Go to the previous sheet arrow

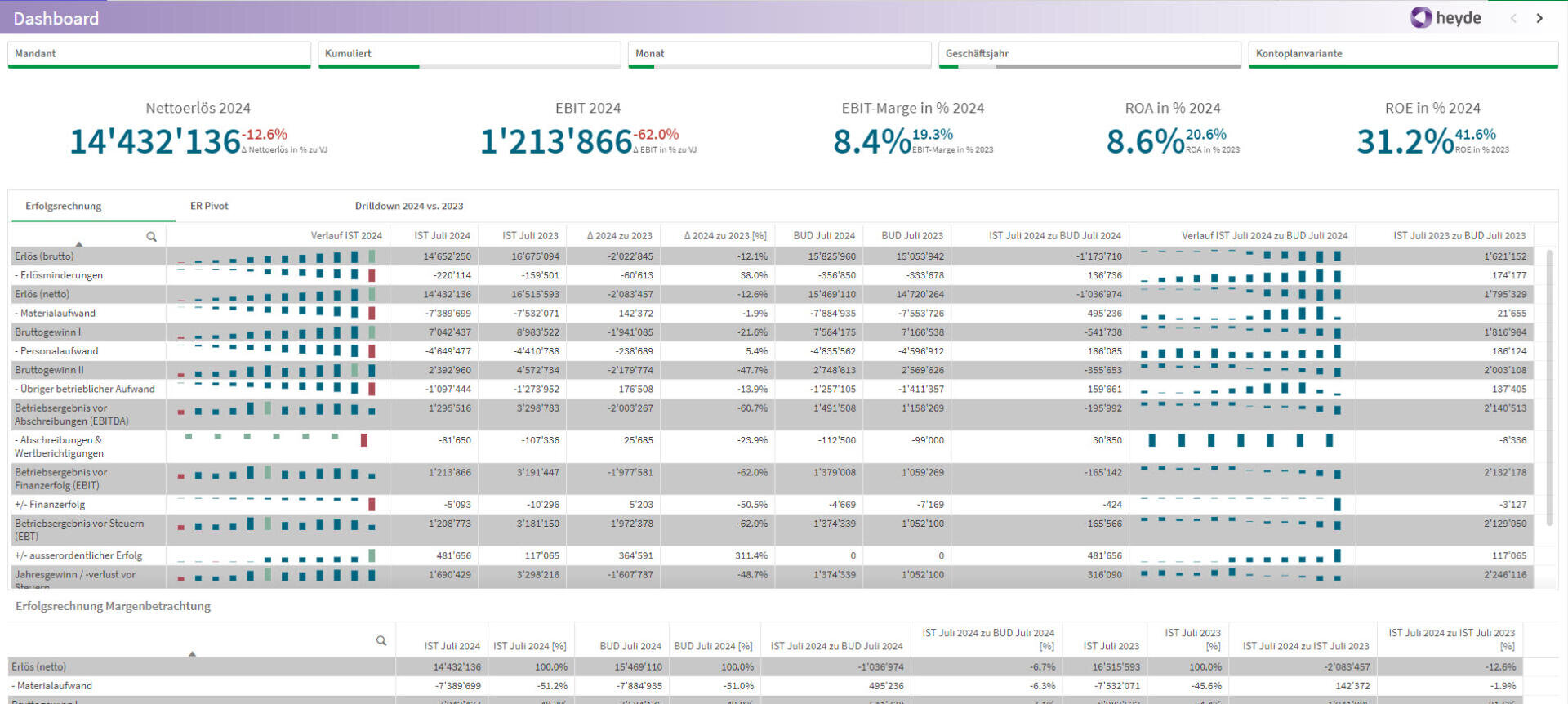click(1513, 18)
